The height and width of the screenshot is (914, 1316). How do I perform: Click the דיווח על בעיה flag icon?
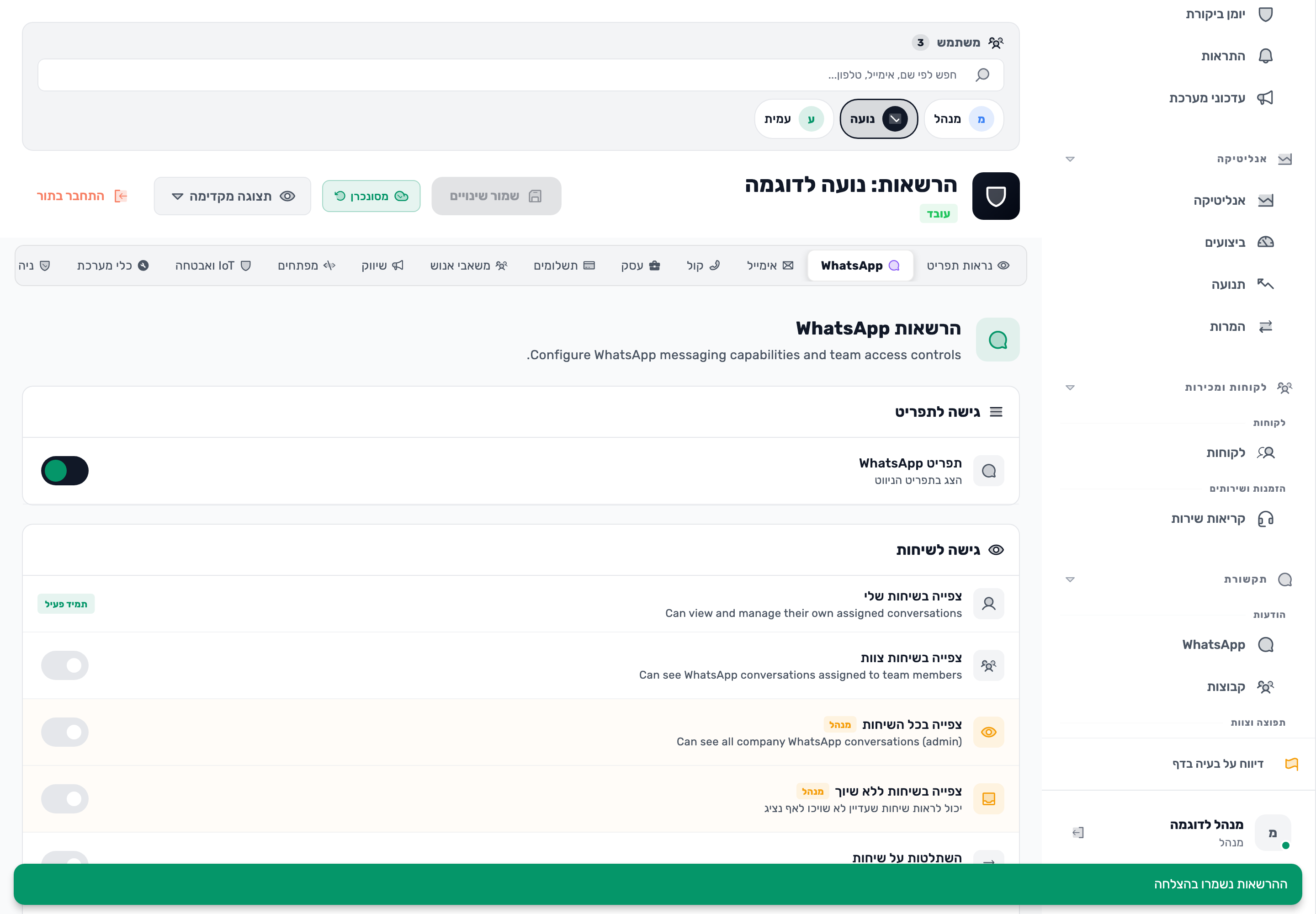[x=1291, y=764]
